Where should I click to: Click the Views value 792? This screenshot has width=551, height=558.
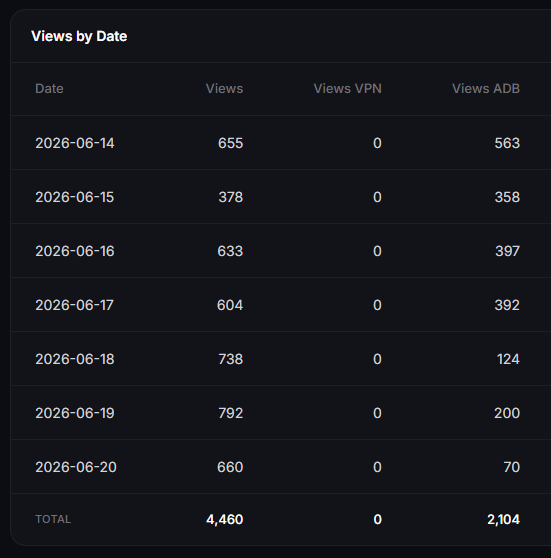231,413
